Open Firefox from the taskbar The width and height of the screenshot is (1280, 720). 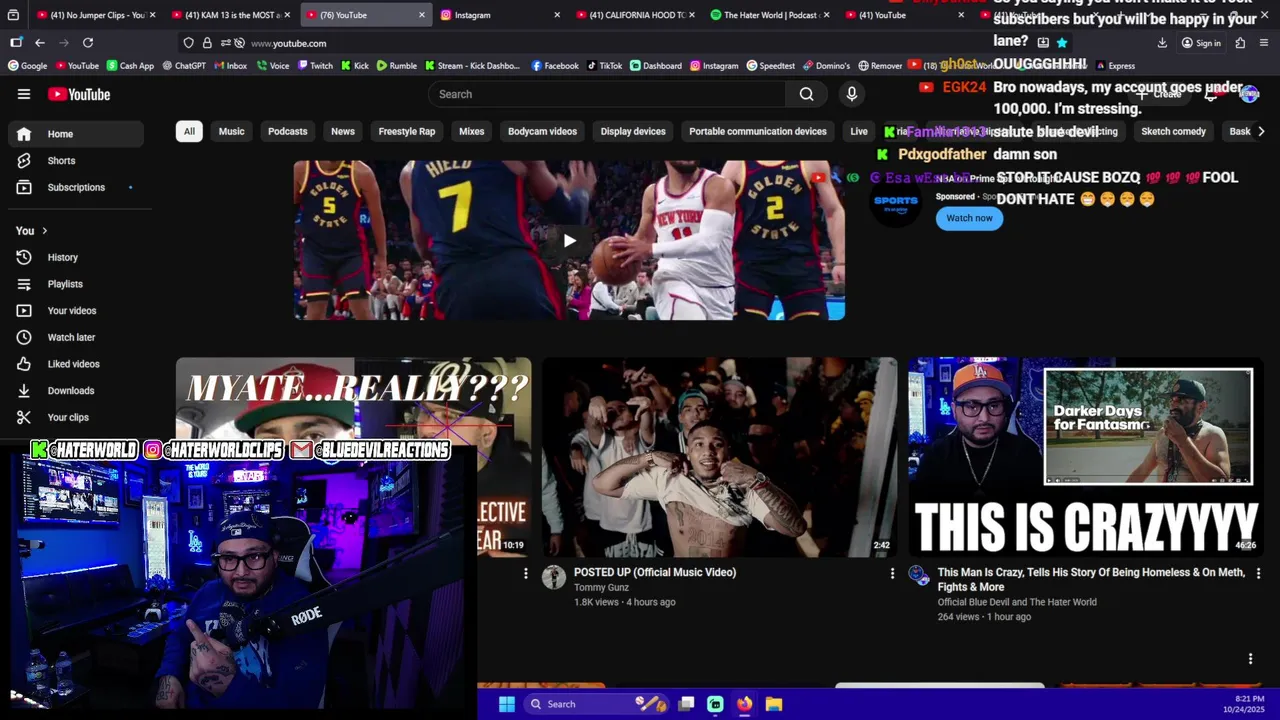744,704
